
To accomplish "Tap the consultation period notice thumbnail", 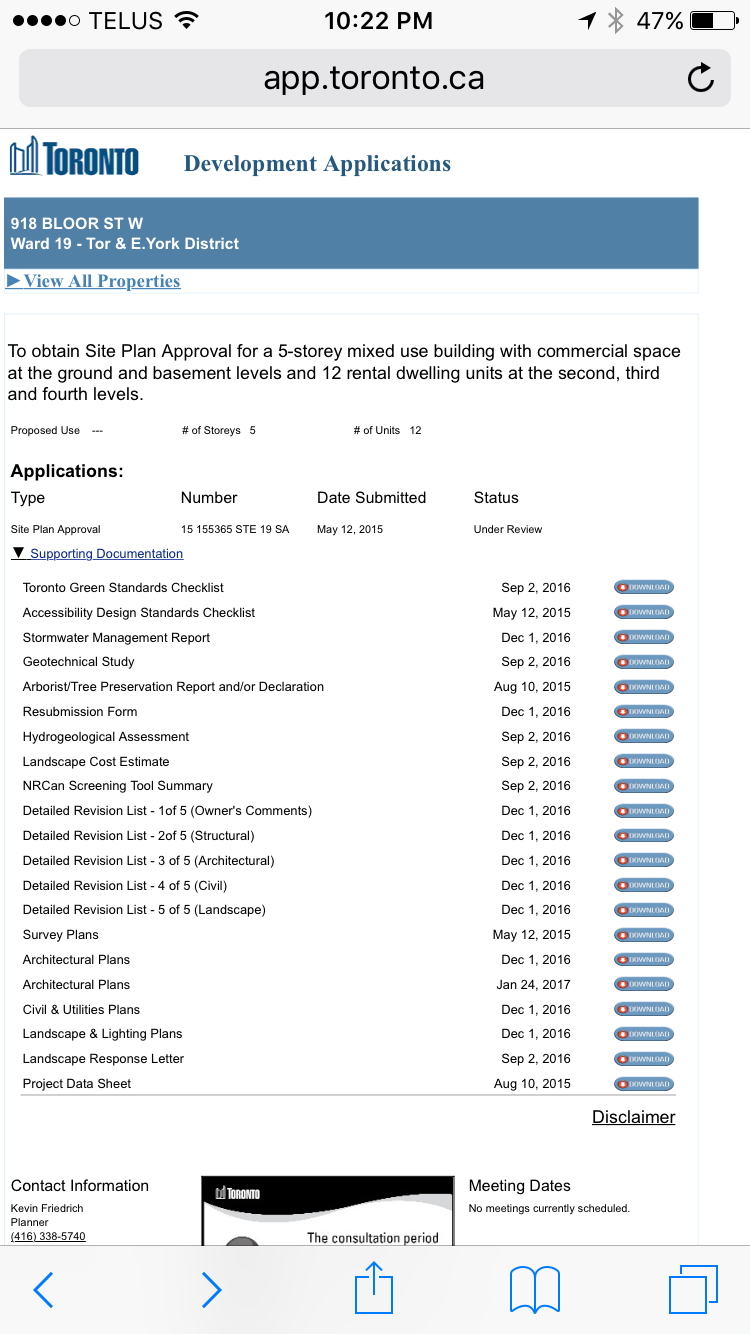I will [328, 1210].
